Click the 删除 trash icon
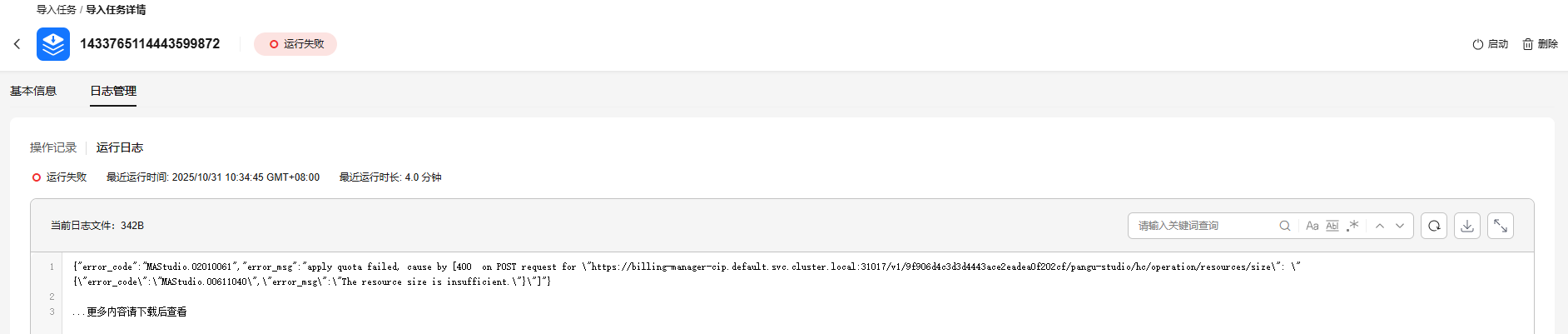1568x334 pixels. click(1528, 44)
